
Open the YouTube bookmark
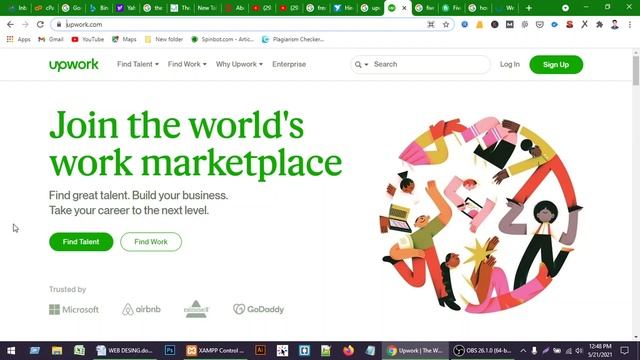tap(88, 39)
